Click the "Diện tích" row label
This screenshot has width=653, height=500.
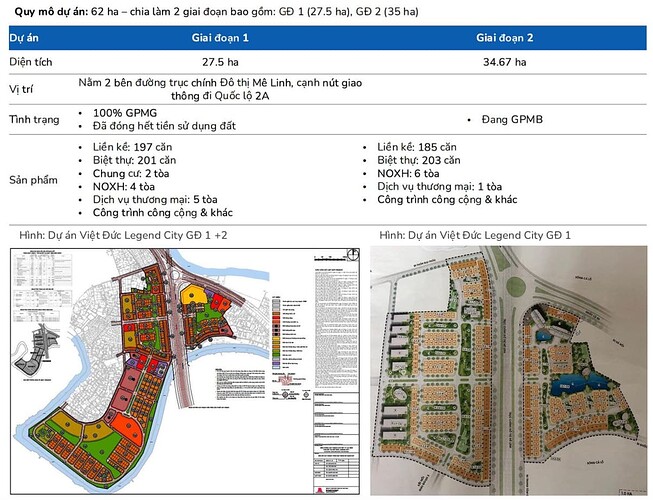(31, 62)
